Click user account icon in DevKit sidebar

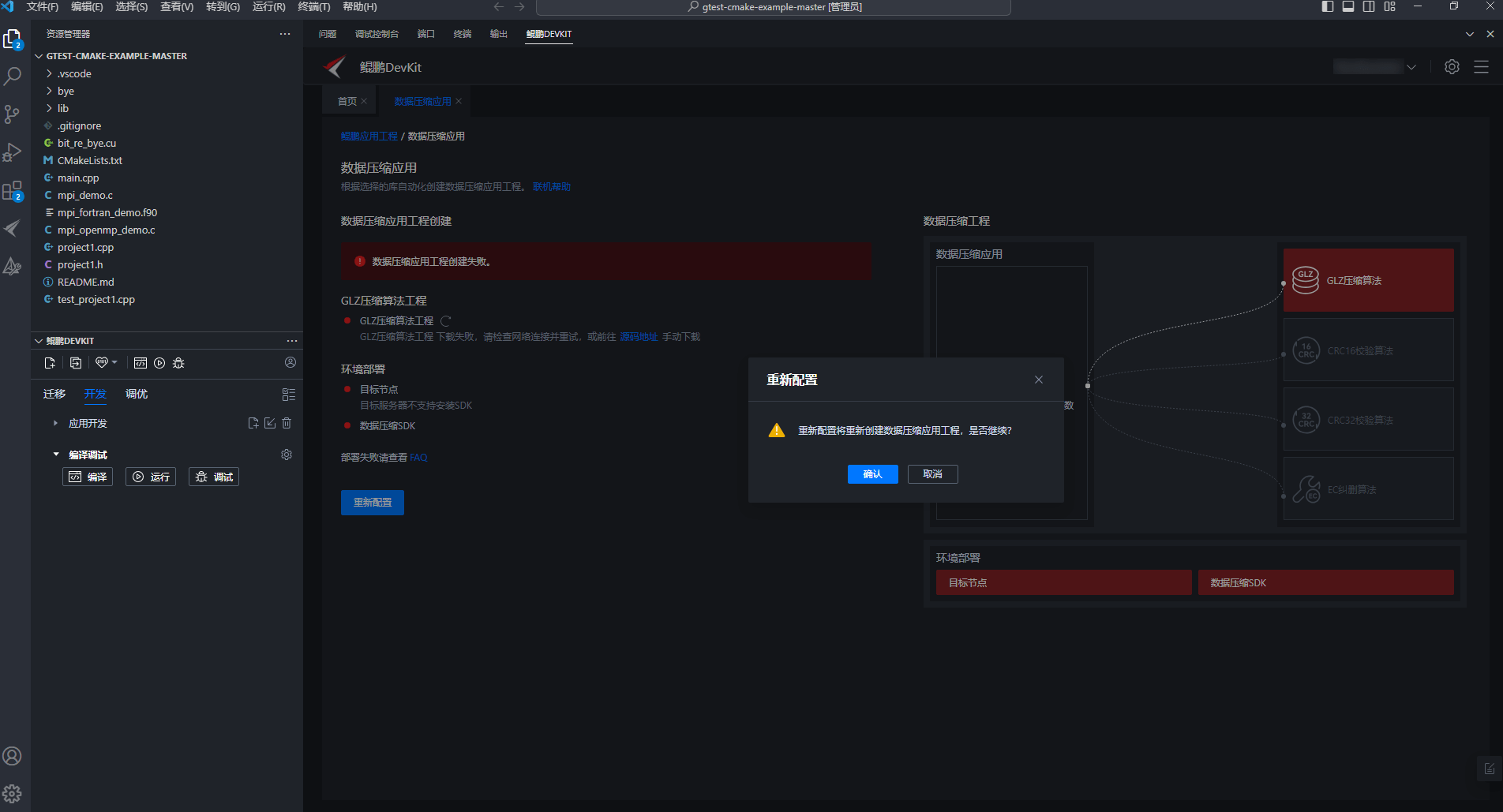[x=290, y=362]
